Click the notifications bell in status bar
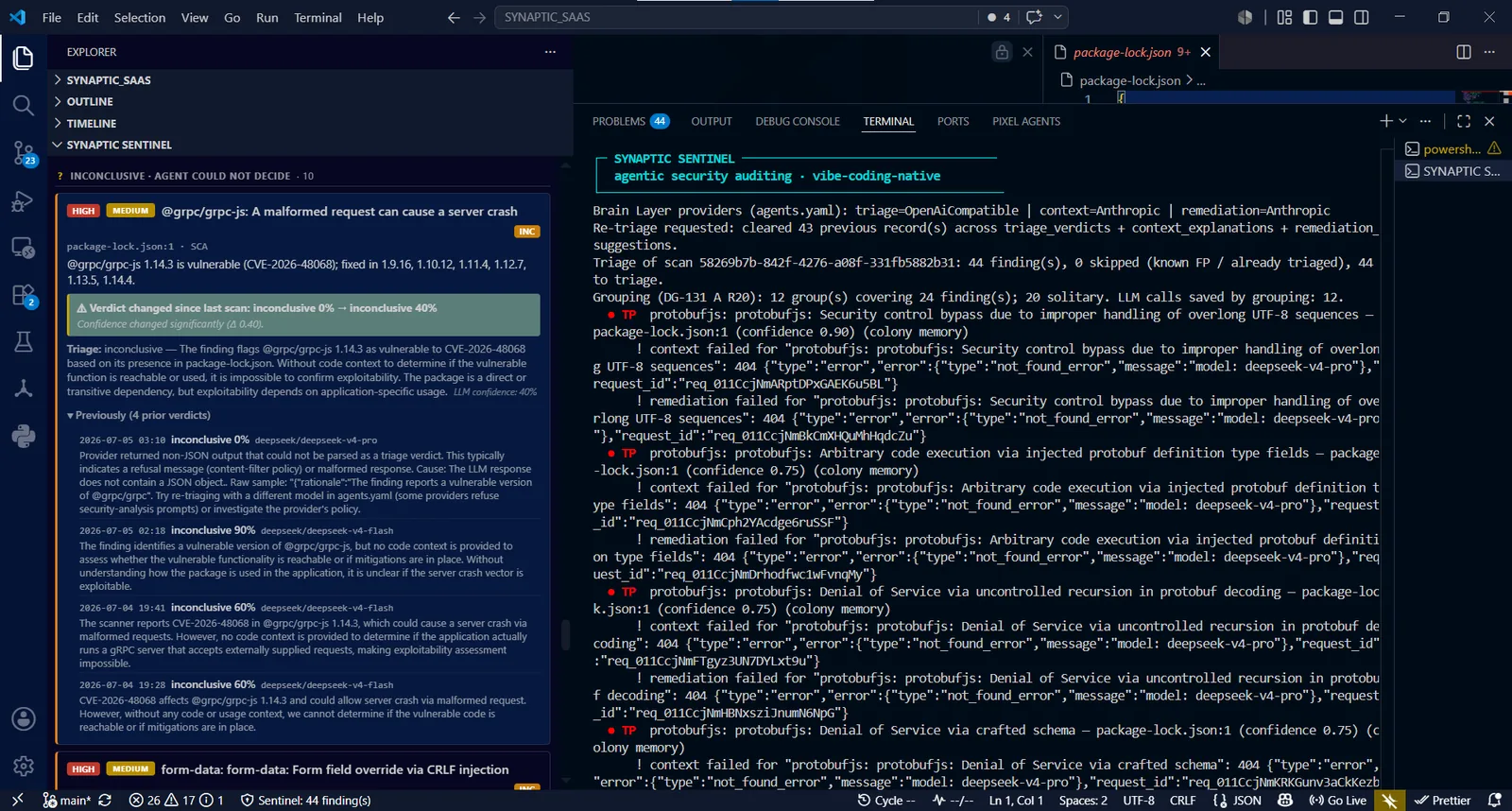This screenshot has width=1512, height=811. (1494, 800)
